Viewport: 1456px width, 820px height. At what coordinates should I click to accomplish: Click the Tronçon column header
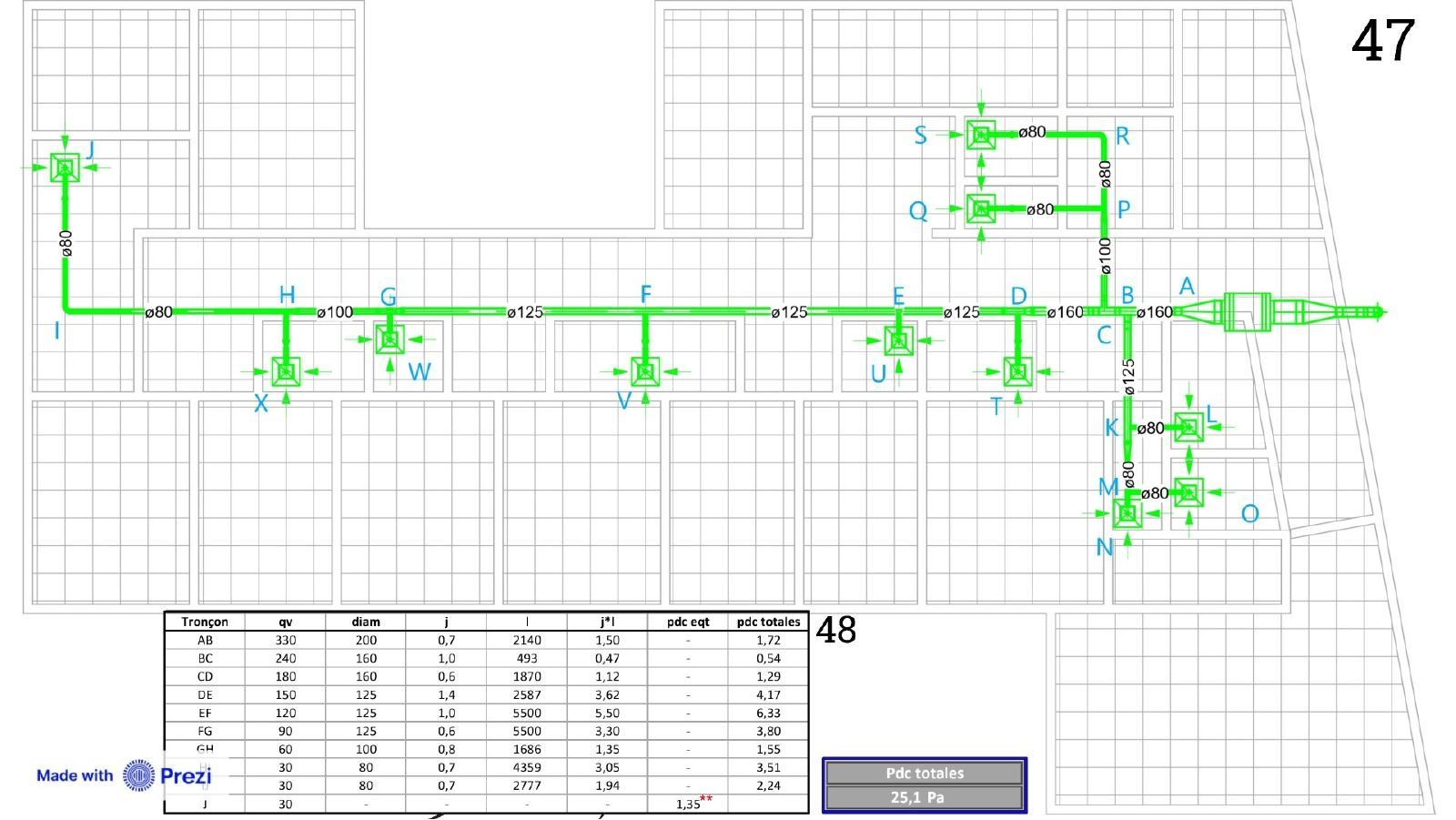pyautogui.click(x=205, y=622)
